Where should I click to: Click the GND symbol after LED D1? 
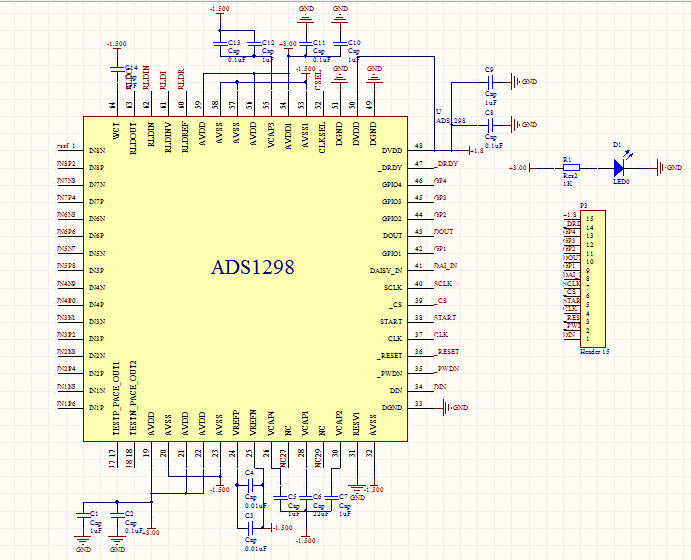tap(669, 167)
